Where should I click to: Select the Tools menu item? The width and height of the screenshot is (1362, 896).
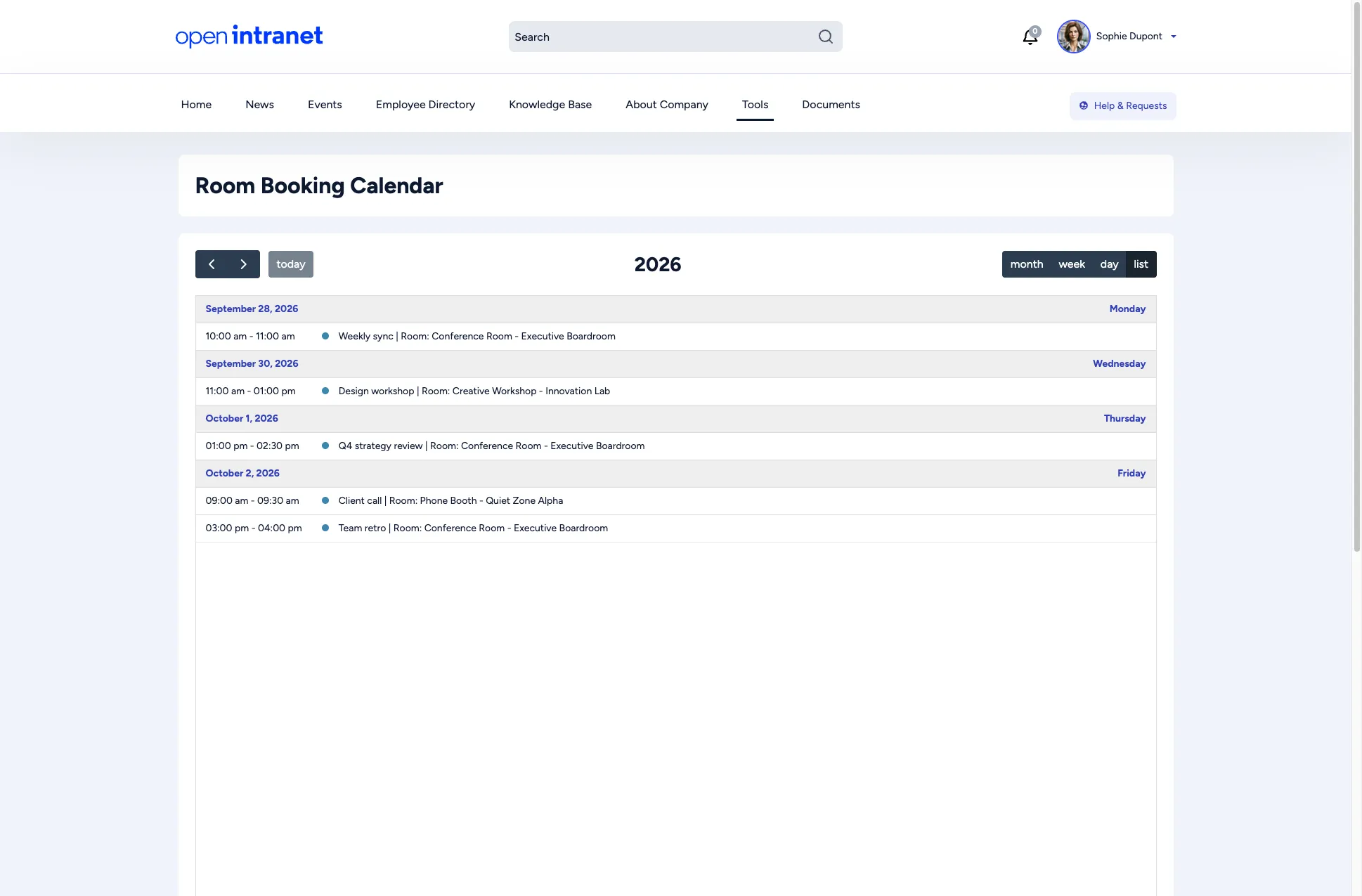(x=755, y=105)
